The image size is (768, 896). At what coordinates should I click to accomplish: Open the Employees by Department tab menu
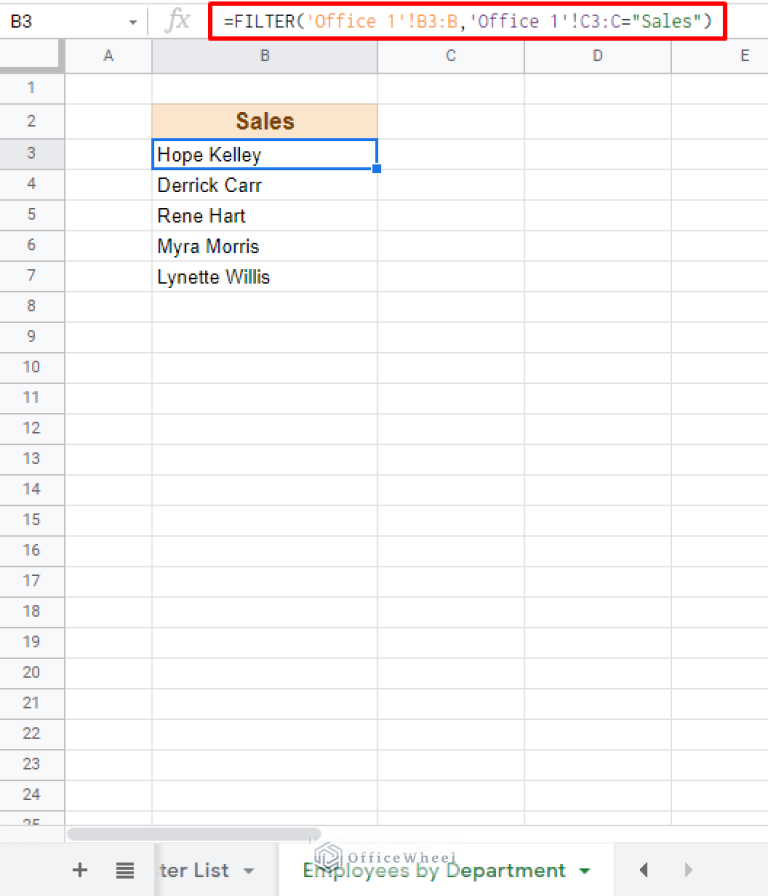(584, 870)
